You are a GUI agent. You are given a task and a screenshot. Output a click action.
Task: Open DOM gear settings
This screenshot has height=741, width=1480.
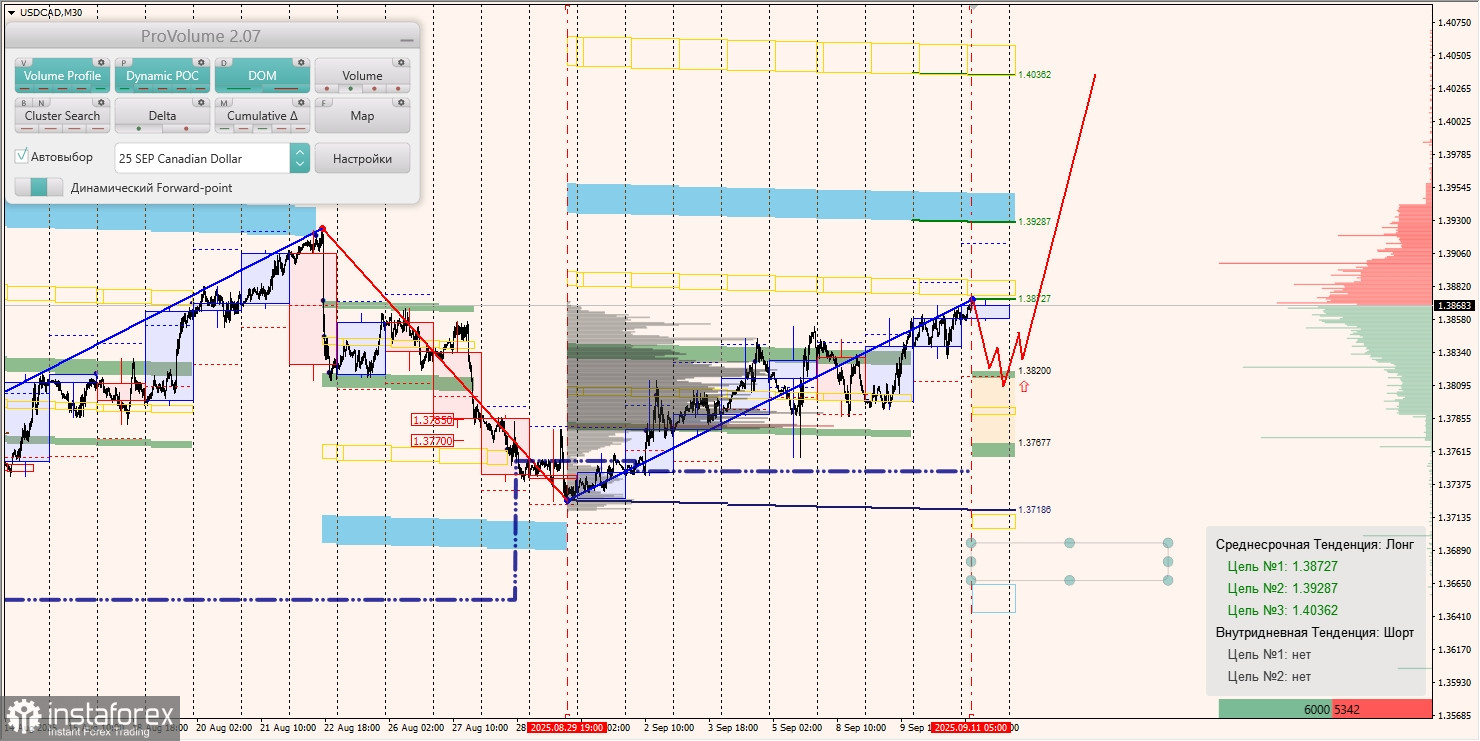pyautogui.click(x=301, y=62)
